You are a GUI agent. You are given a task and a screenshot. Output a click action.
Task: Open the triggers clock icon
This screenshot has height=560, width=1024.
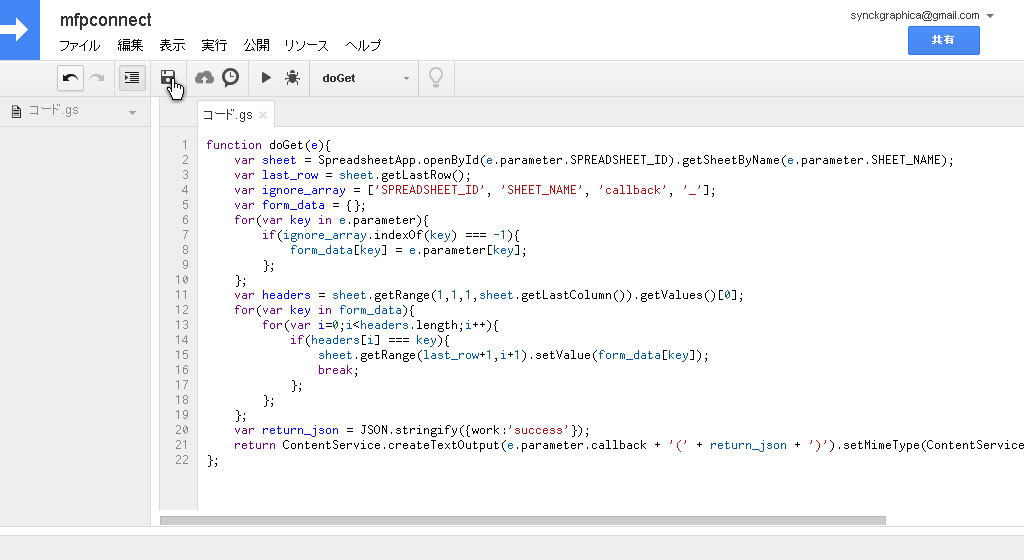230,78
